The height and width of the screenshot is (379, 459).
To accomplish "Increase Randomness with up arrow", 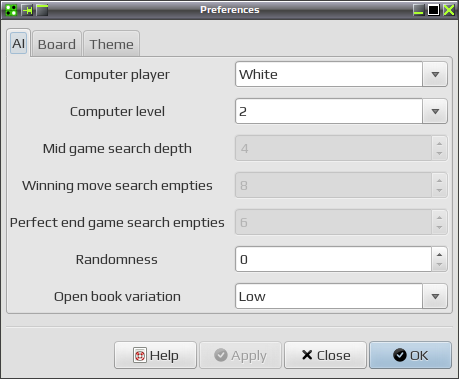I will point(439,254).
